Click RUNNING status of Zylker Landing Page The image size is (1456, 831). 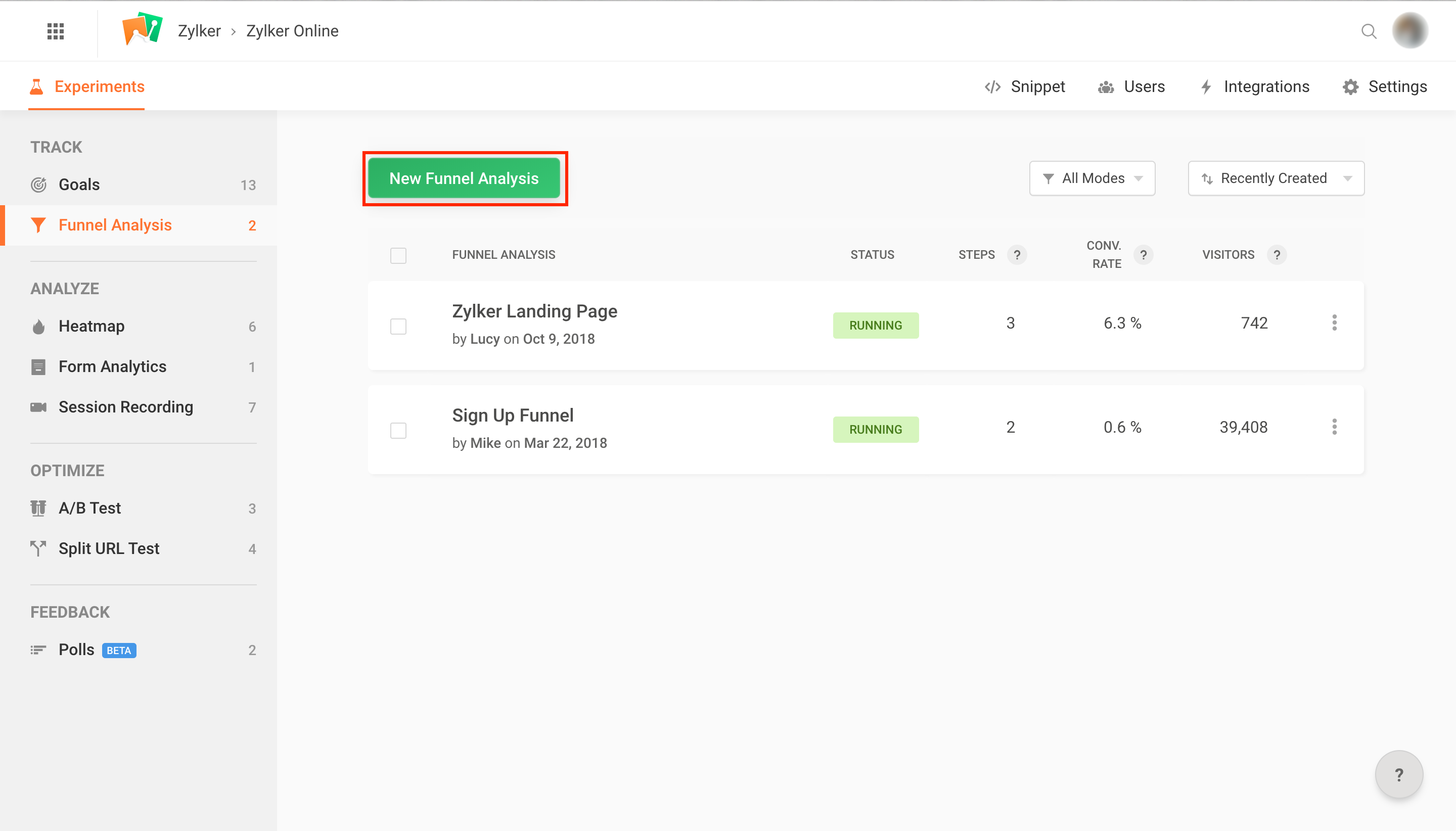876,326
